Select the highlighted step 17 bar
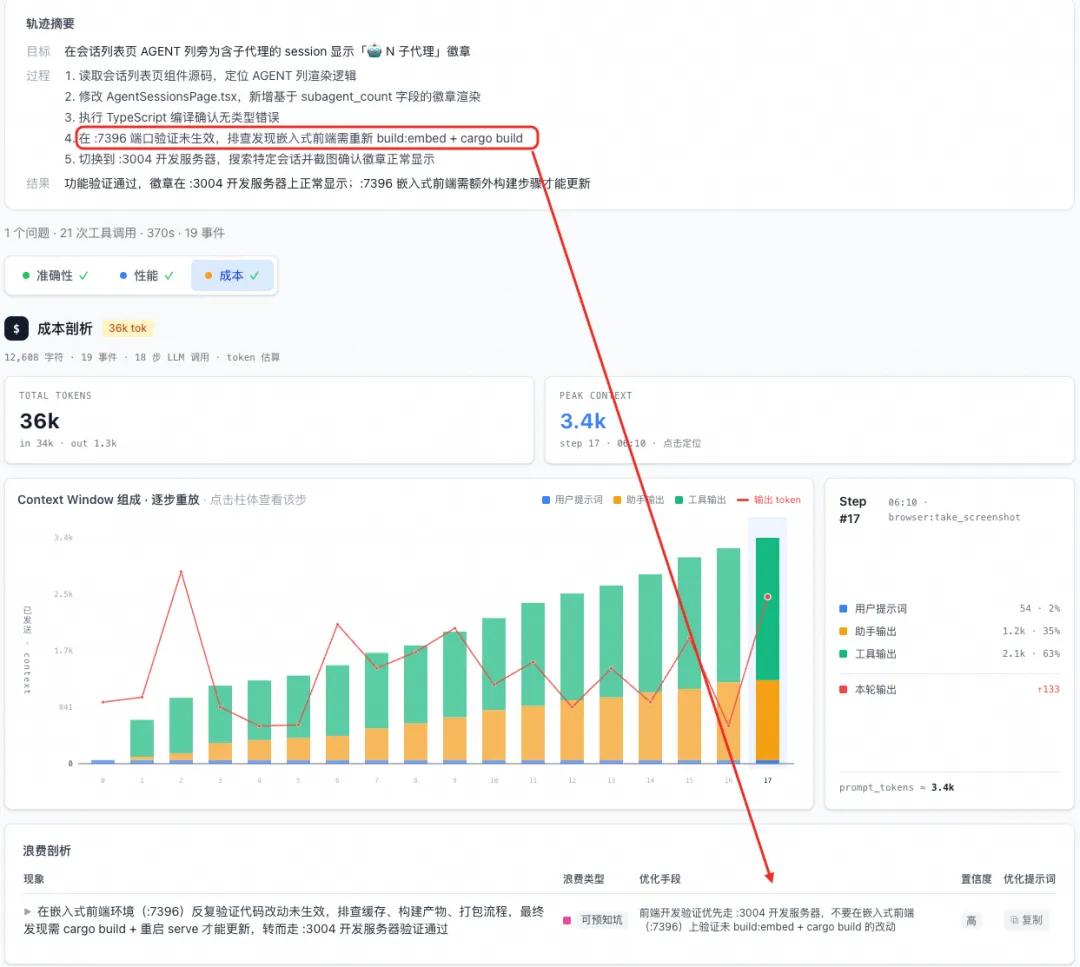This screenshot has width=1080, height=967. click(767, 650)
